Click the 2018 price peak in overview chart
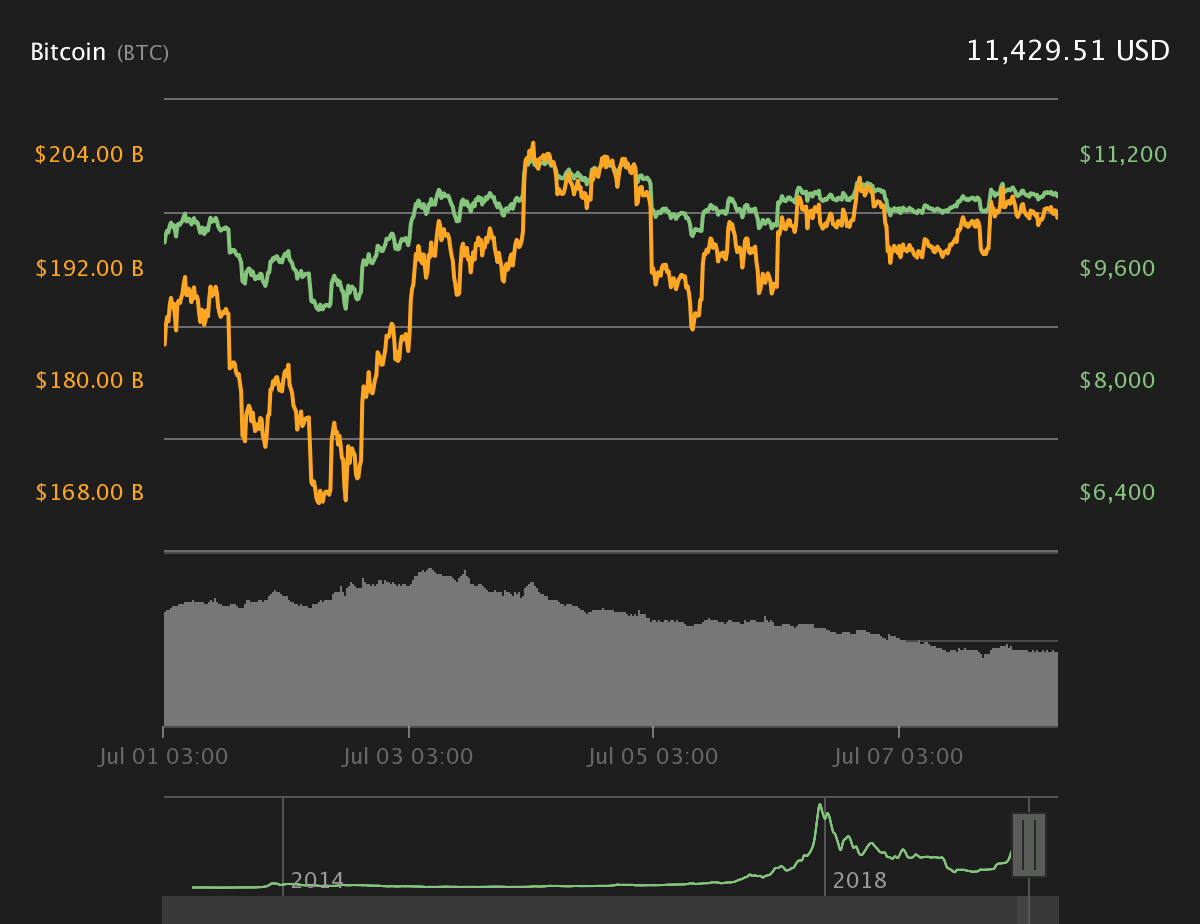 [821, 807]
